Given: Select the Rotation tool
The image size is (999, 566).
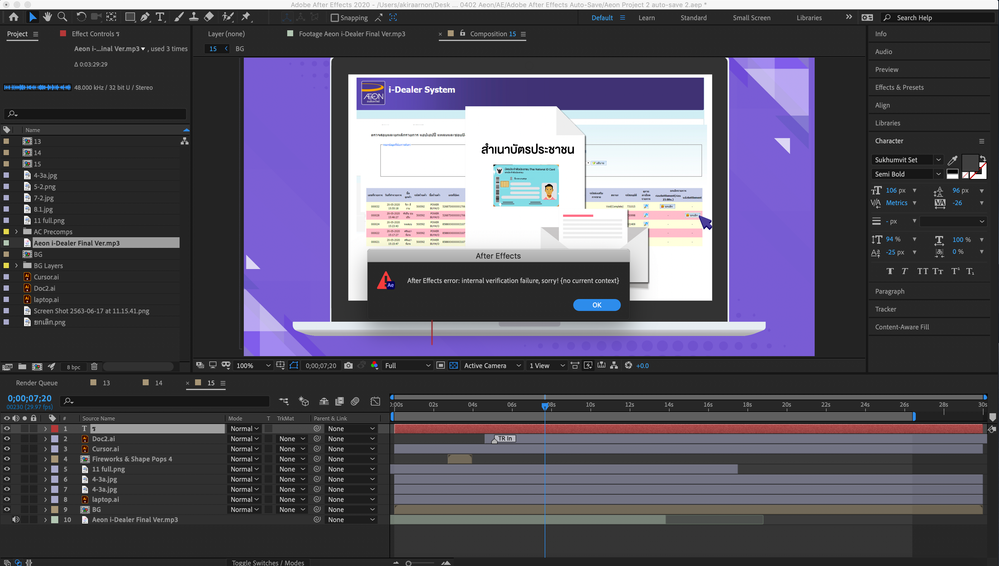Looking at the screenshot, I should 81,17.
